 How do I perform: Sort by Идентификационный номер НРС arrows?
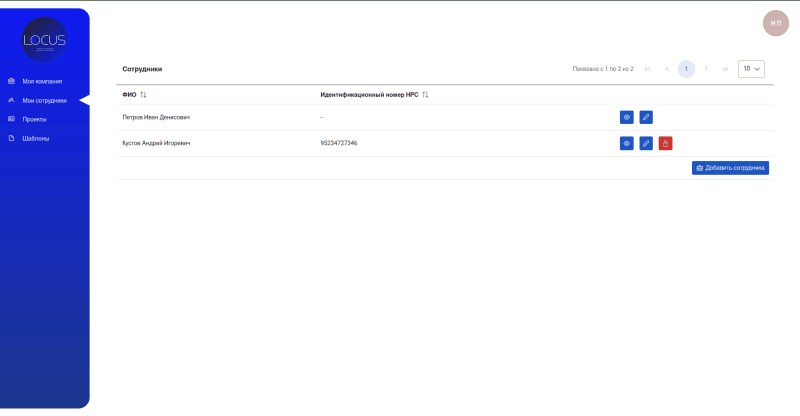[x=425, y=94]
